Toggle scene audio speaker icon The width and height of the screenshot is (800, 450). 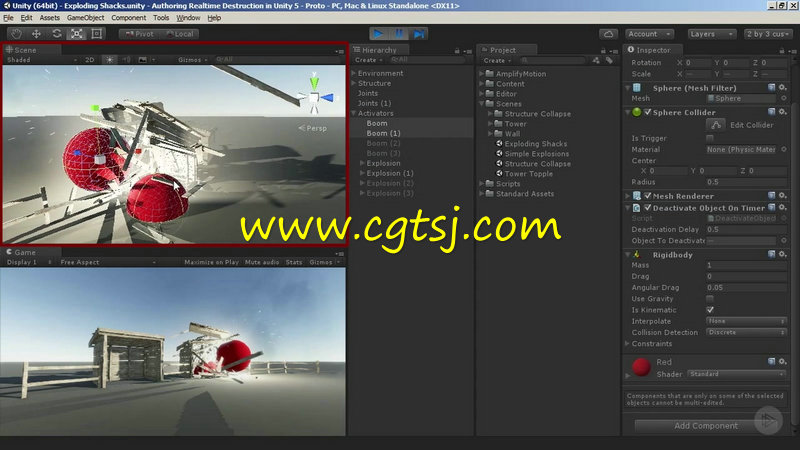coord(126,60)
